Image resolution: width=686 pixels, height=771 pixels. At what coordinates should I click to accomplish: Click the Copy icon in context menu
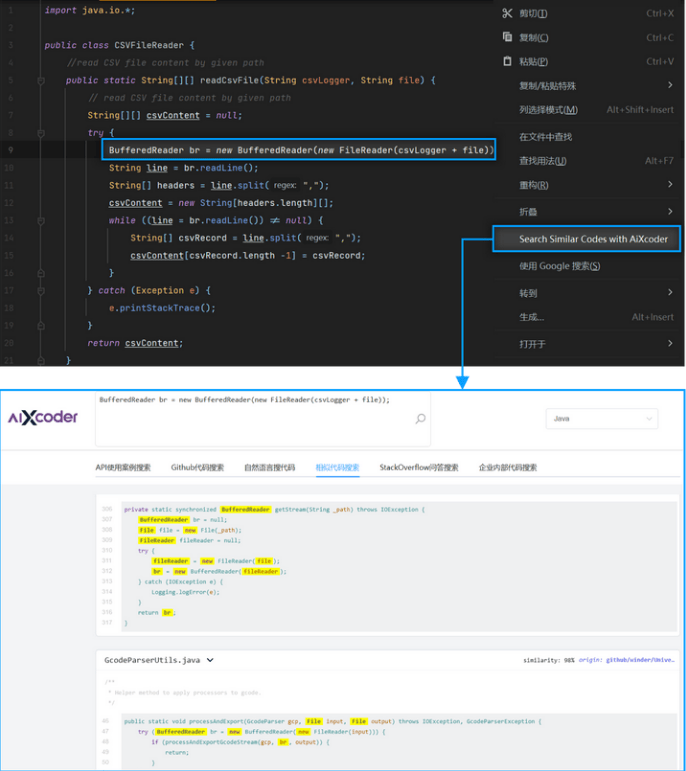507,37
